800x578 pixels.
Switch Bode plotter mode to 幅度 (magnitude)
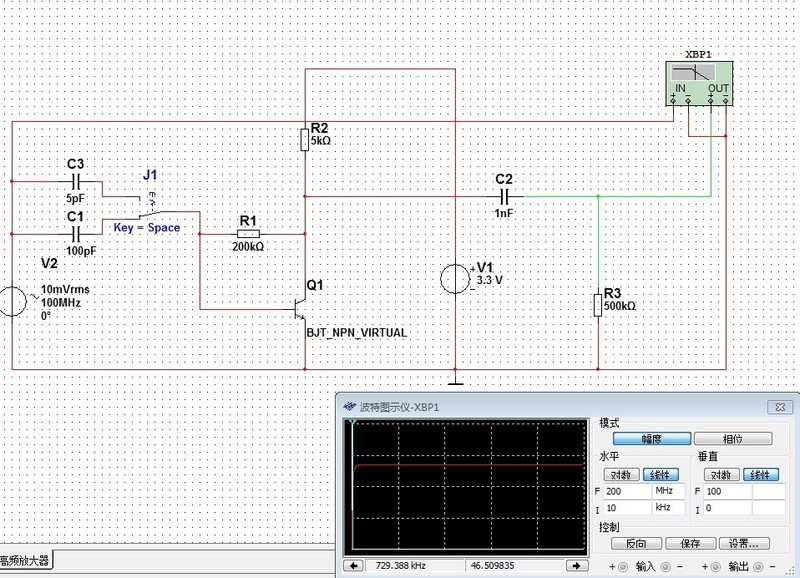click(651, 438)
